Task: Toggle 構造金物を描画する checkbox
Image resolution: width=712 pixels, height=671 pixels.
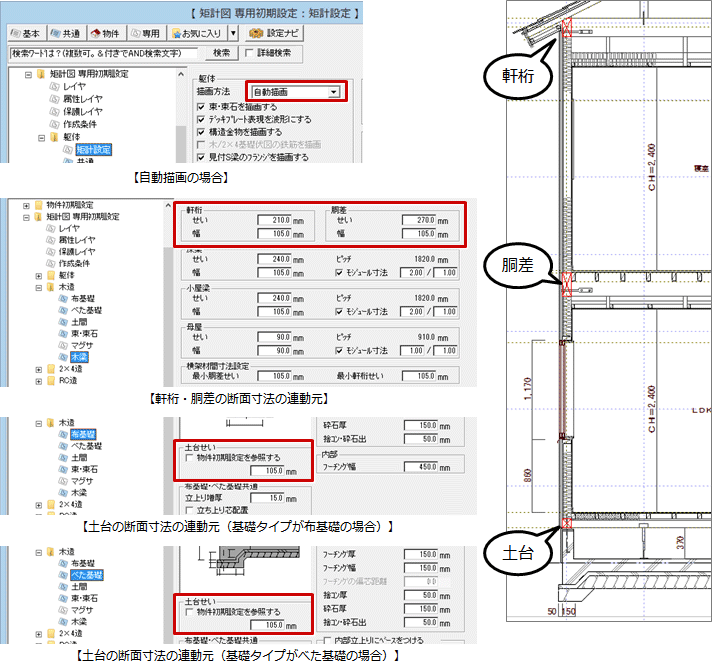Action: (x=201, y=132)
